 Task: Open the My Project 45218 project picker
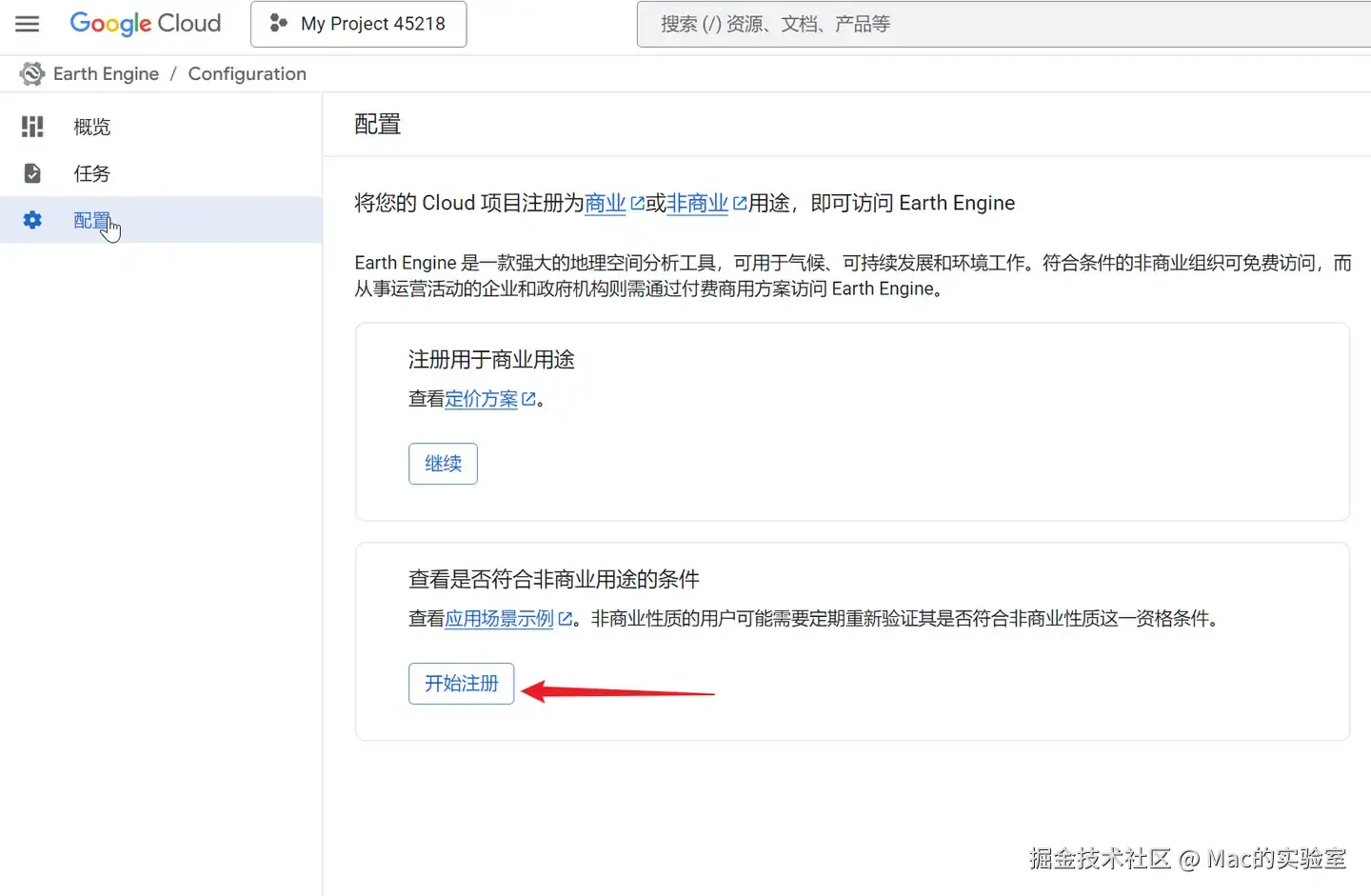[x=358, y=24]
